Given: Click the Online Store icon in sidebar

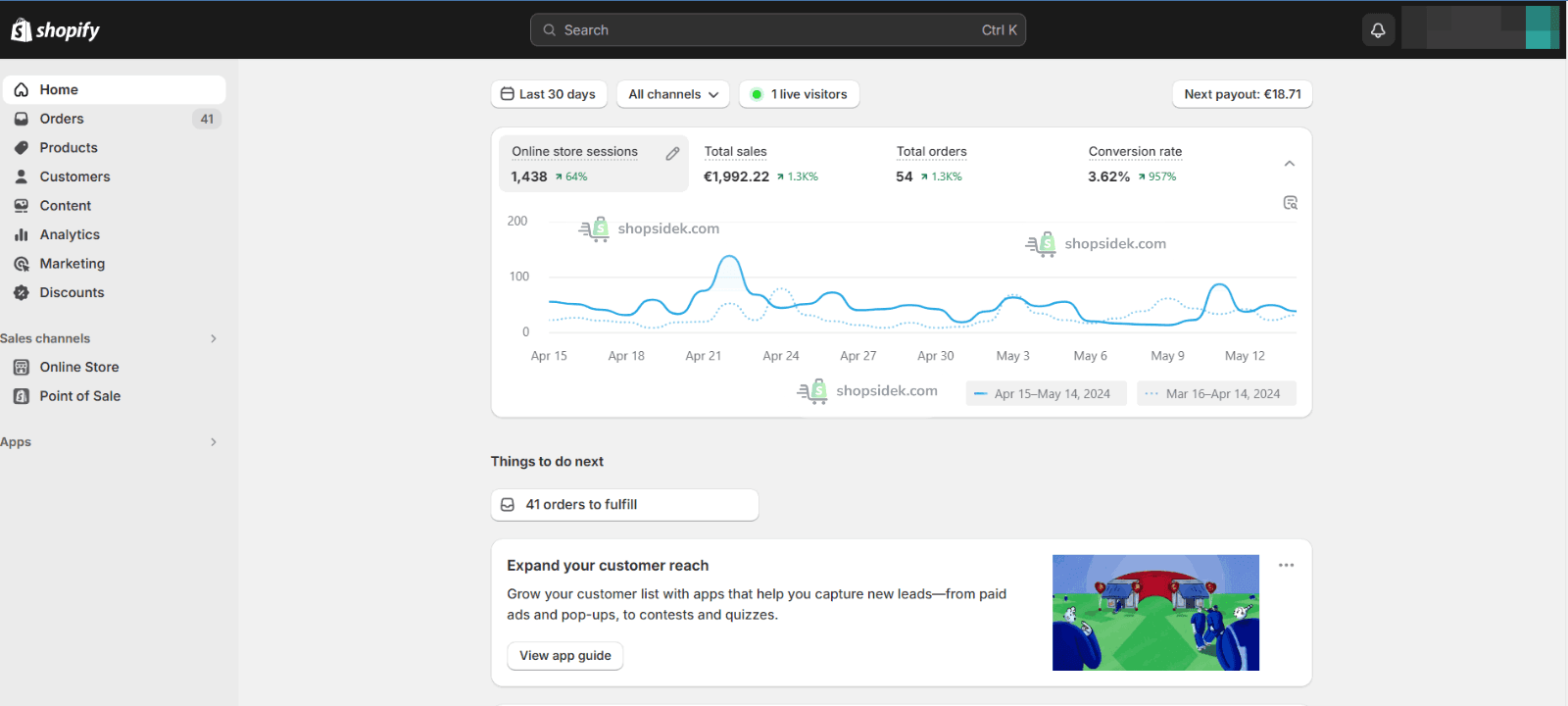Looking at the screenshot, I should 21,367.
